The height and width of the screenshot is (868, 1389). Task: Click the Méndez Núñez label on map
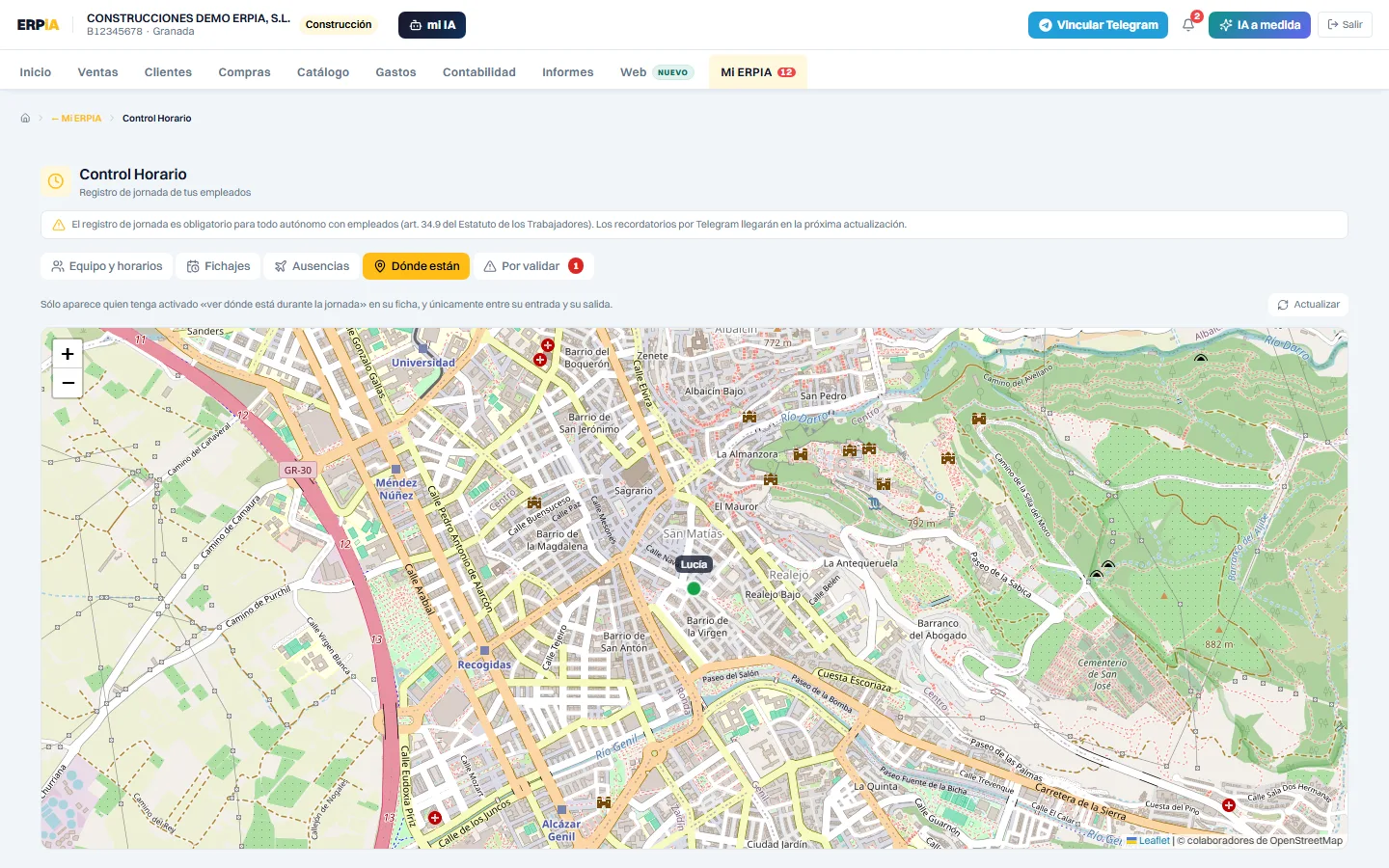(x=396, y=489)
